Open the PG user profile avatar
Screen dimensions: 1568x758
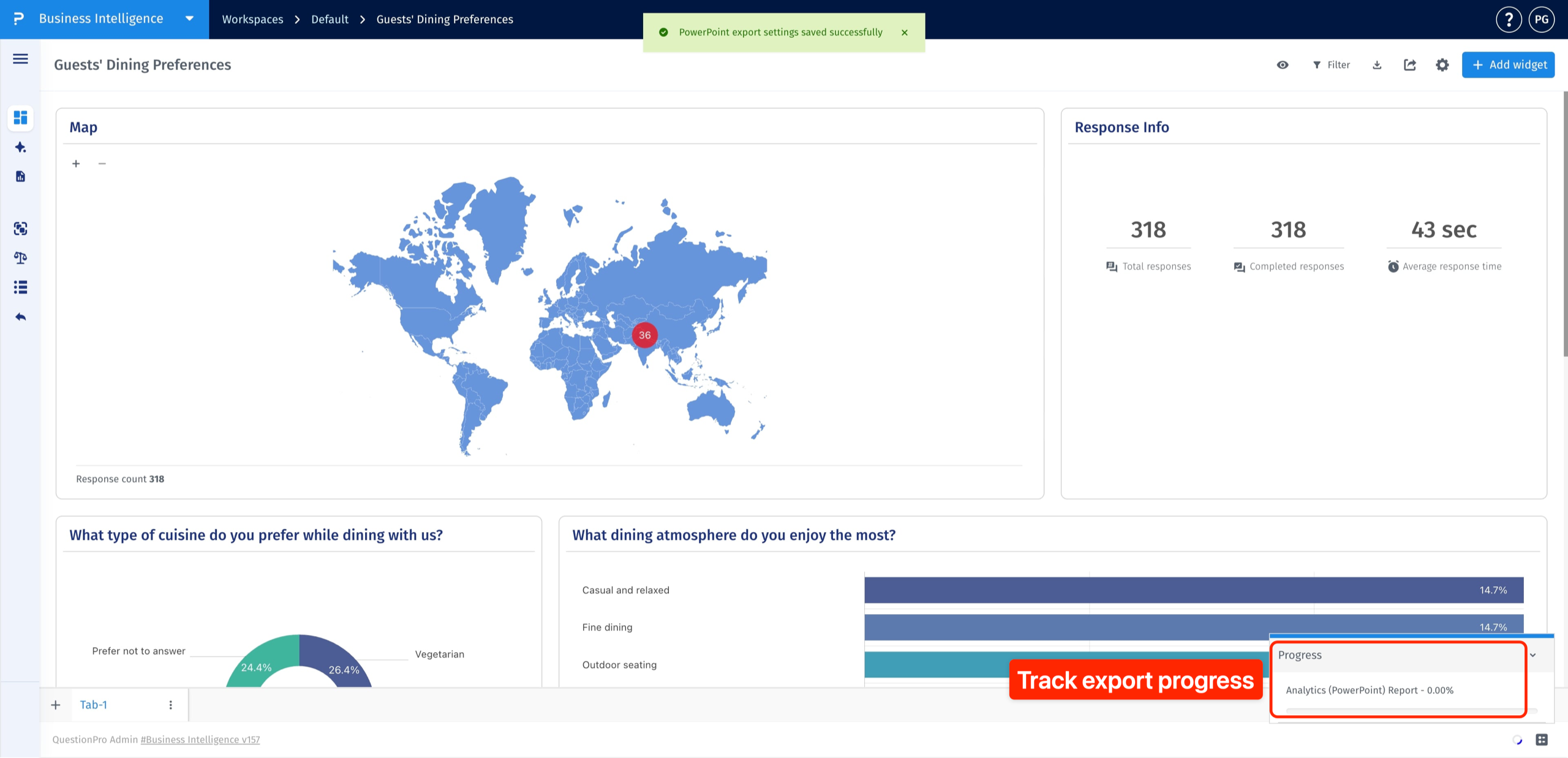pyautogui.click(x=1542, y=20)
